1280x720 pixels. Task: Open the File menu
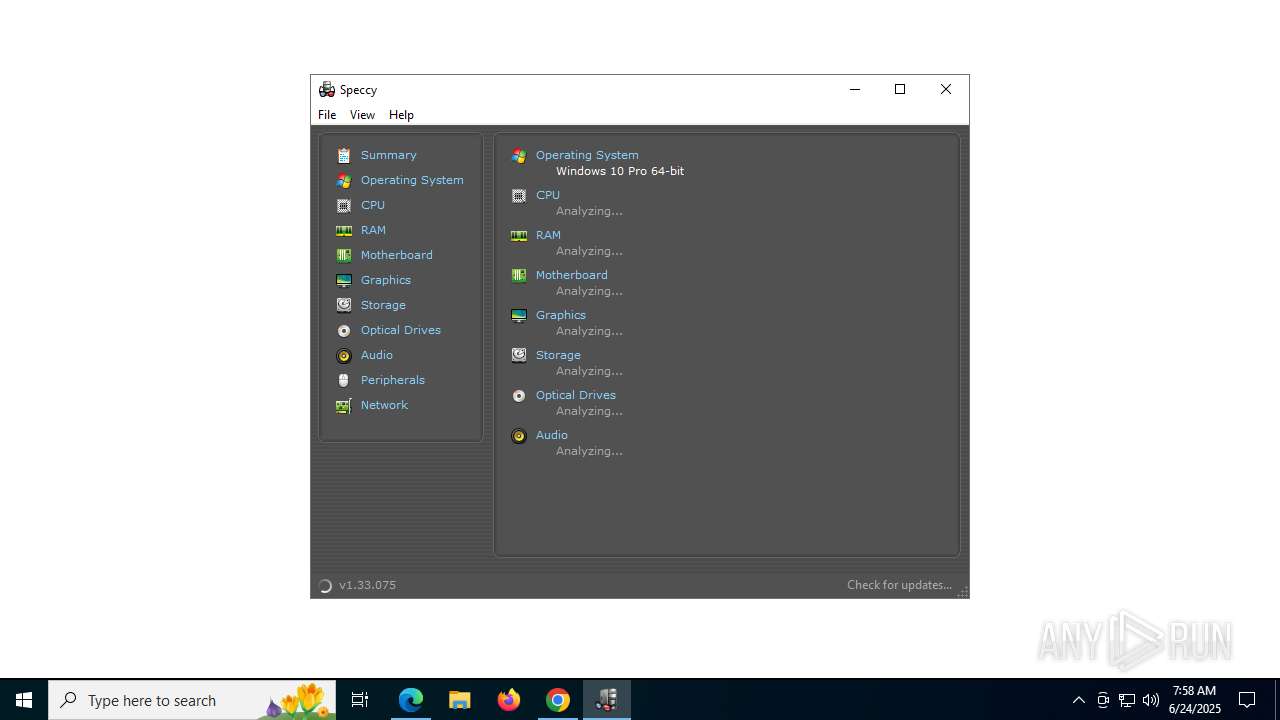(x=327, y=115)
